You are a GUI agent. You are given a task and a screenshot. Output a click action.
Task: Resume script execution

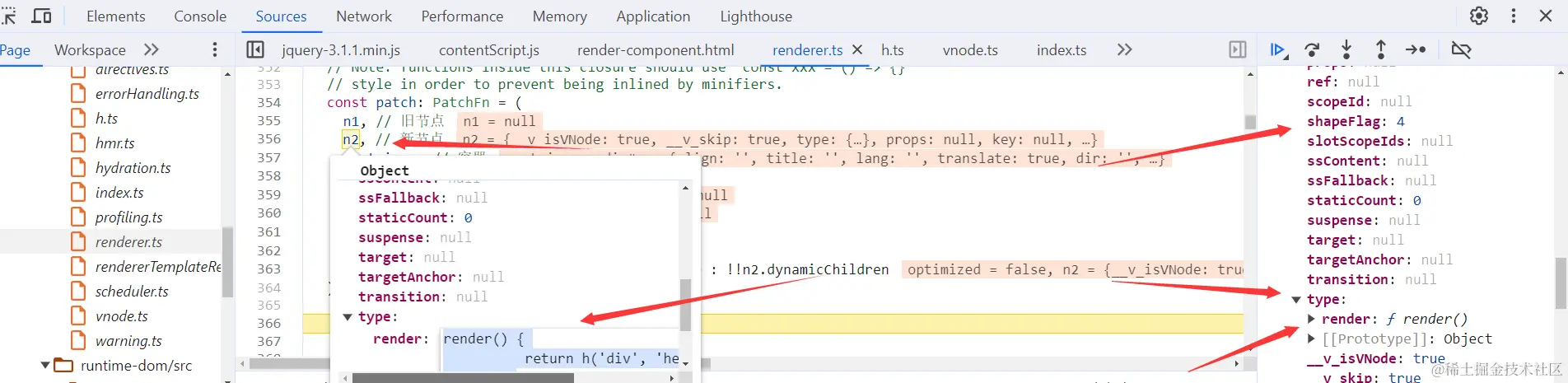click(x=1278, y=49)
